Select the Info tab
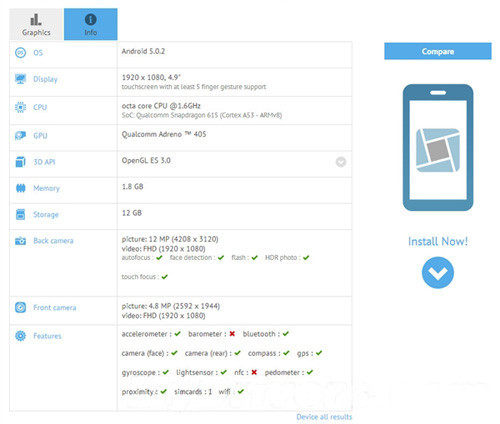The width and height of the screenshot is (500, 424). click(x=91, y=24)
